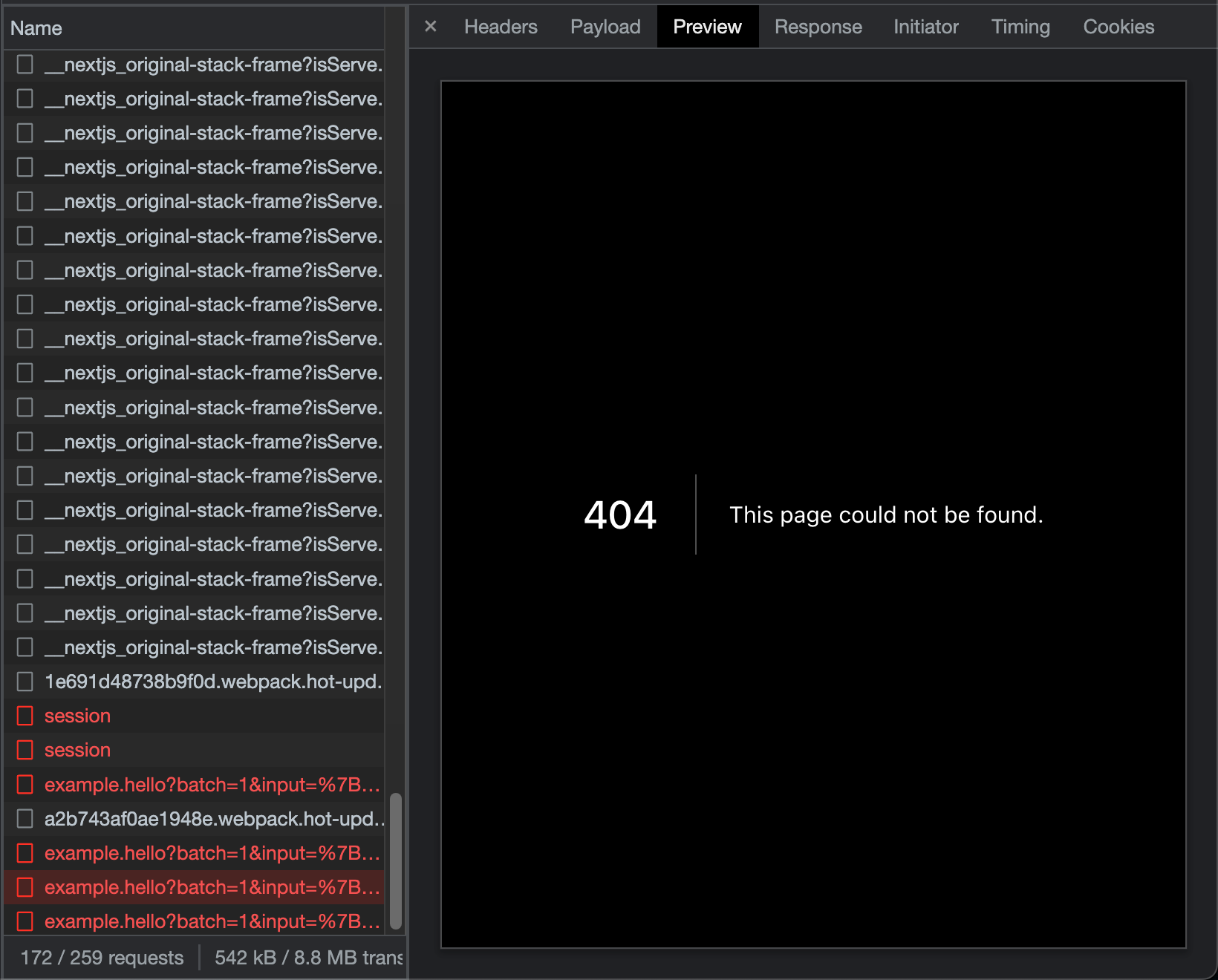Open the Initiator tab

(926, 27)
